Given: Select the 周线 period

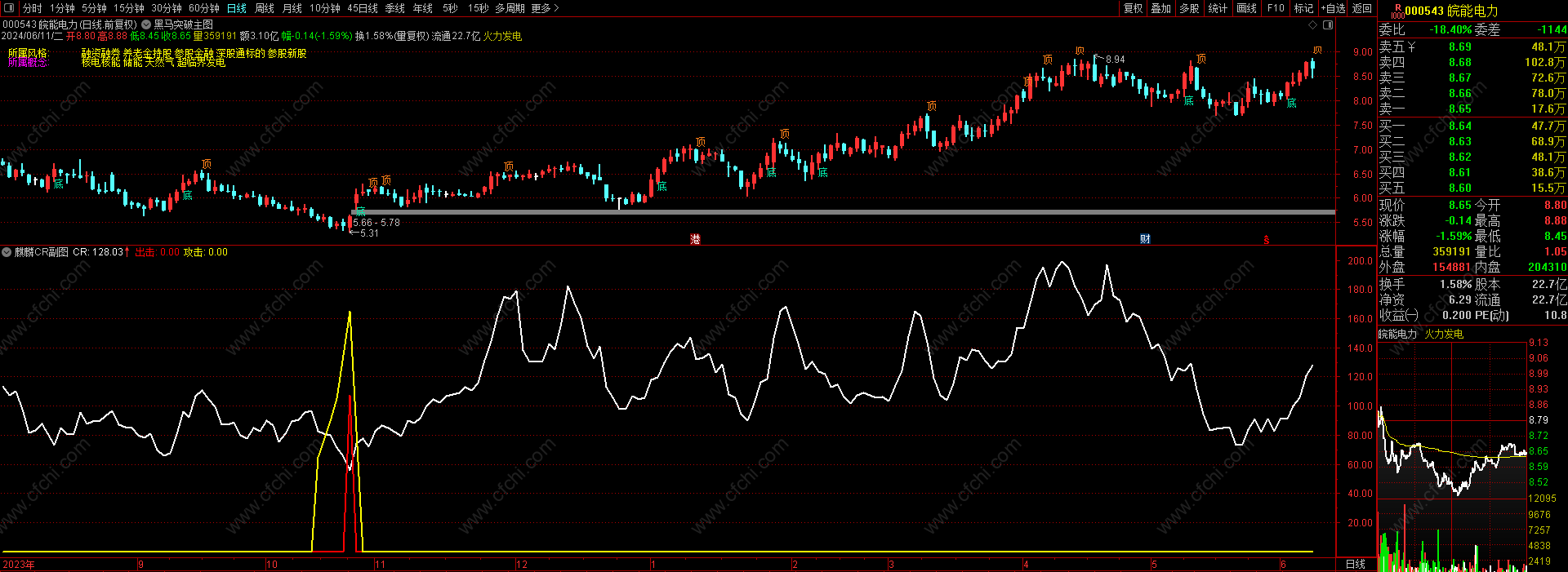Looking at the screenshot, I should click(265, 8).
